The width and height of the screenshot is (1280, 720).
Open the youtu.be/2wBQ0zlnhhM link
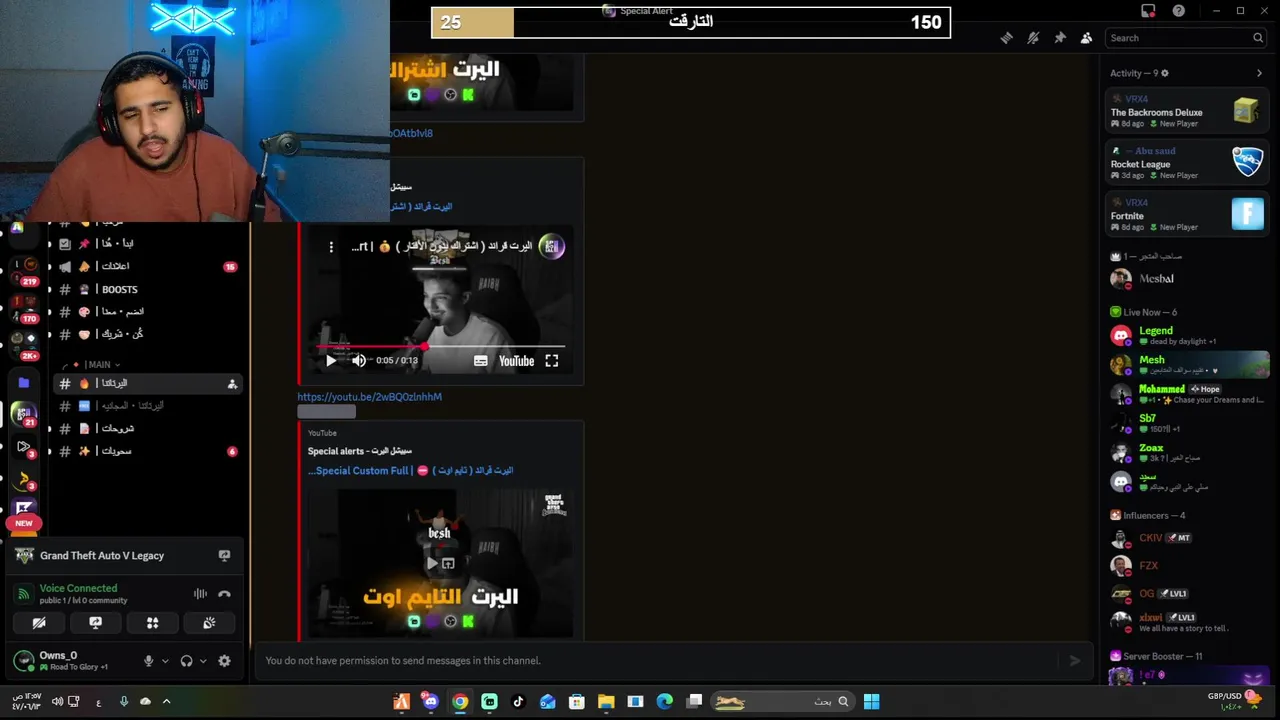[x=369, y=397]
